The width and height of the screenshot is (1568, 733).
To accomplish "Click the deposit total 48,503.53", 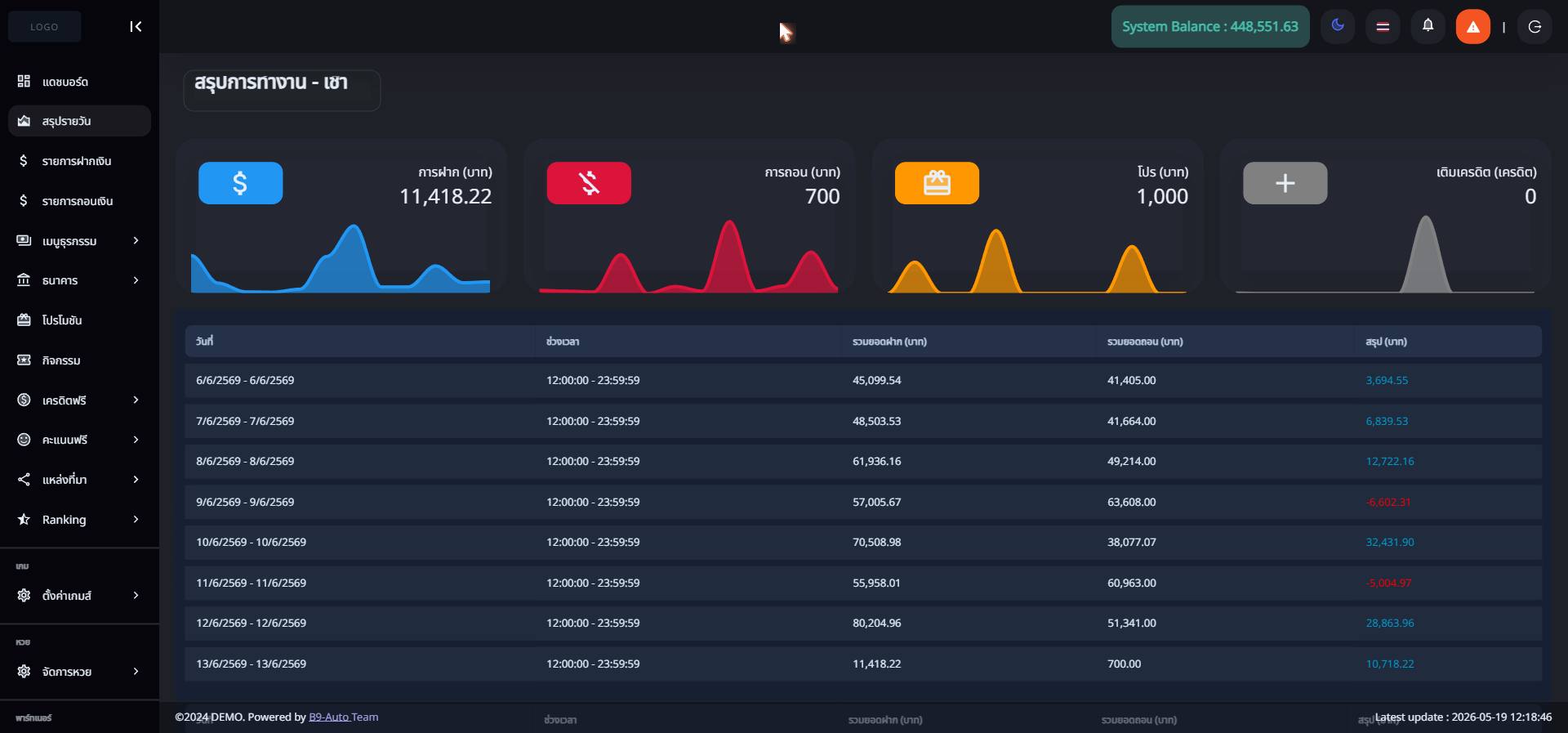I will point(877,422).
